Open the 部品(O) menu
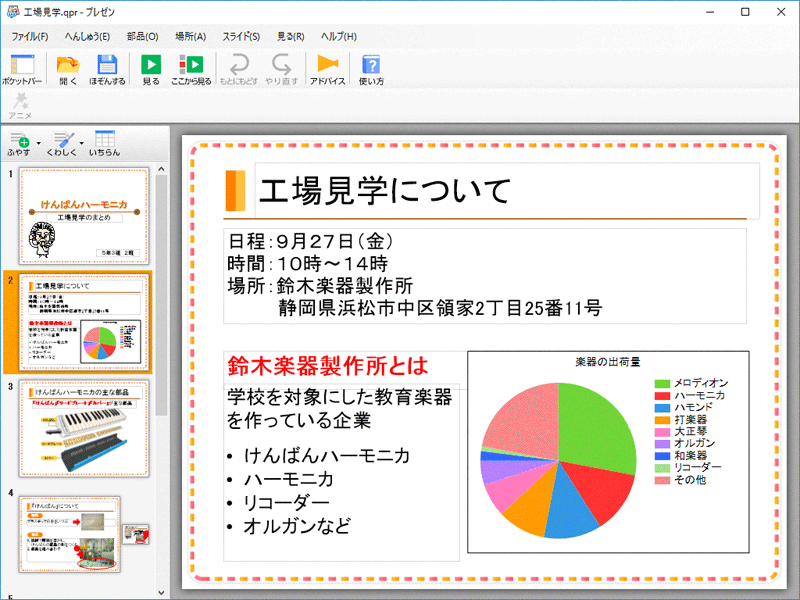Viewport: 800px width, 600px height. [x=142, y=37]
